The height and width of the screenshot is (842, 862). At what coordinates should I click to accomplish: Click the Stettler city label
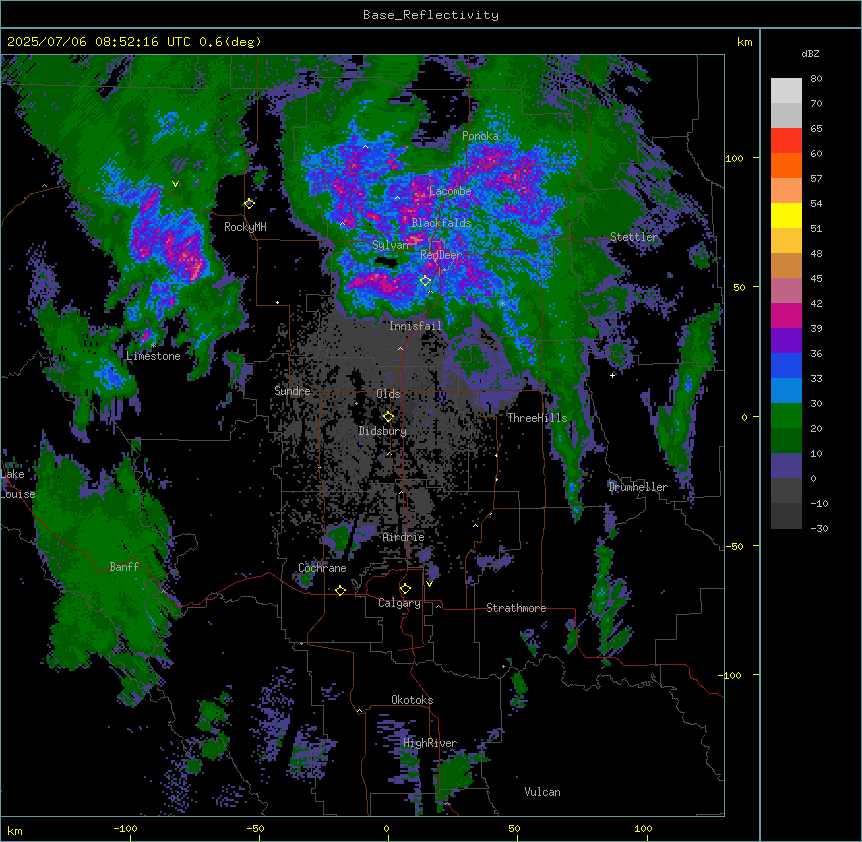pyautogui.click(x=634, y=237)
